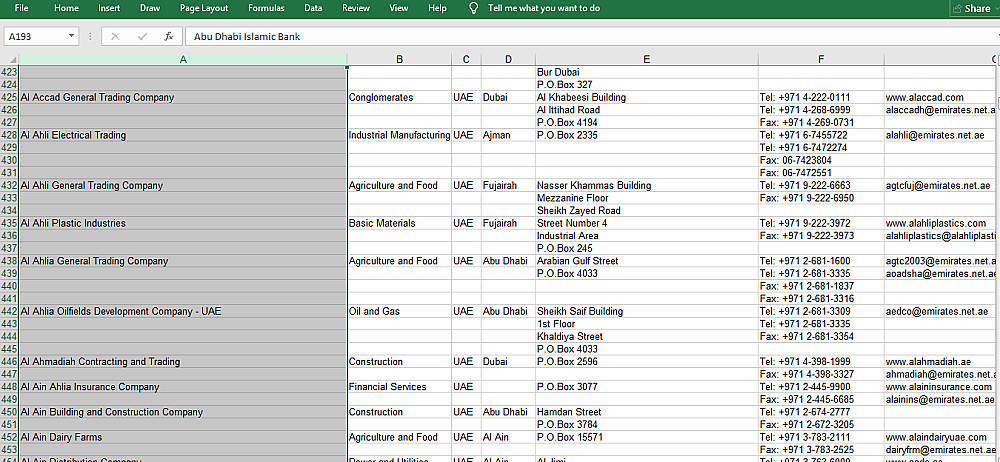Screen dimensions: 1000x462
Task: Click 'Al Ain Building and Construction Company' cell
Action: coord(183,412)
